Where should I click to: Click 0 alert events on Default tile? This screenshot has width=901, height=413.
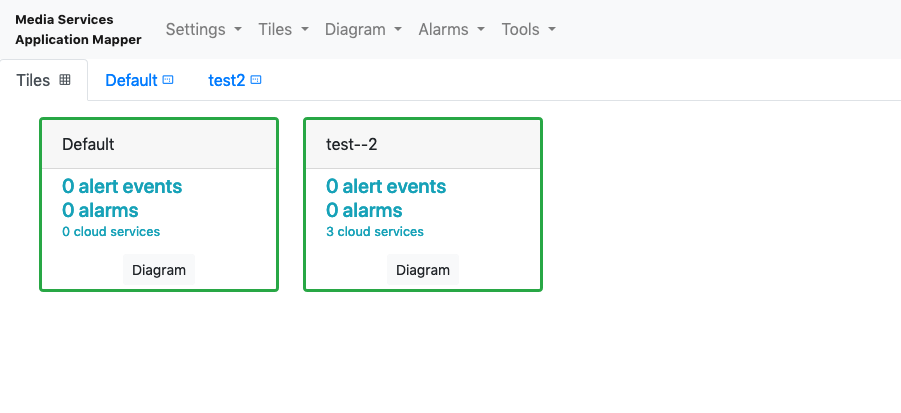[x=122, y=186]
